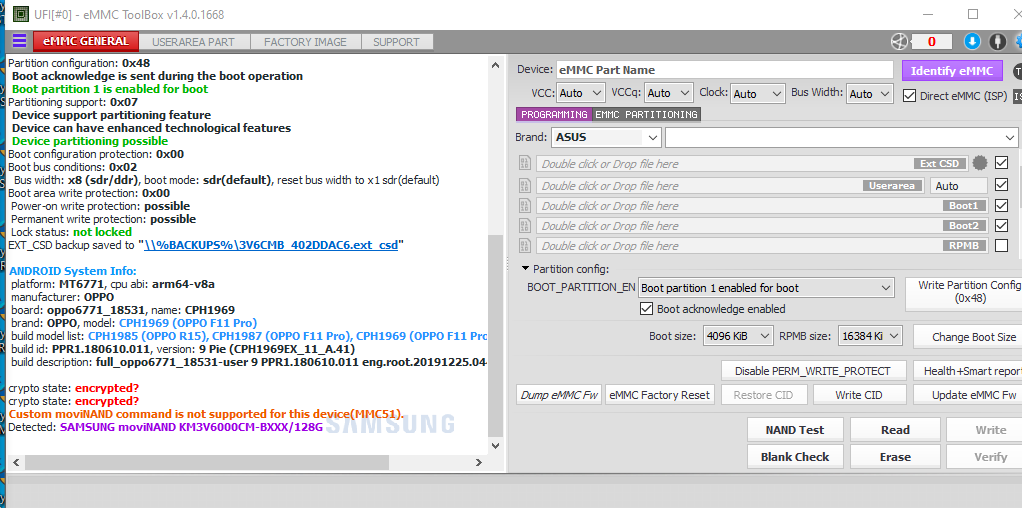
Task: Click the Ext CSD file drop field
Action: [753, 163]
